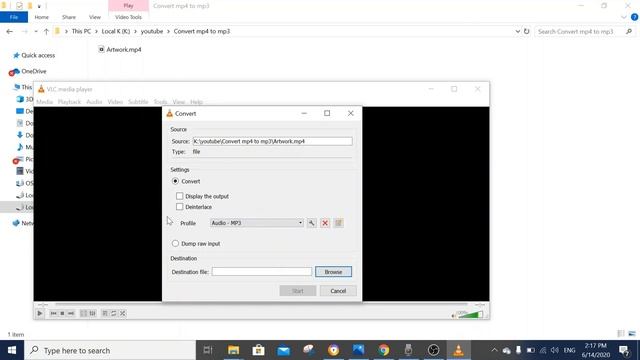Refresh the Explorer folder
This screenshot has height=360, width=640.
pyautogui.click(x=527, y=31)
